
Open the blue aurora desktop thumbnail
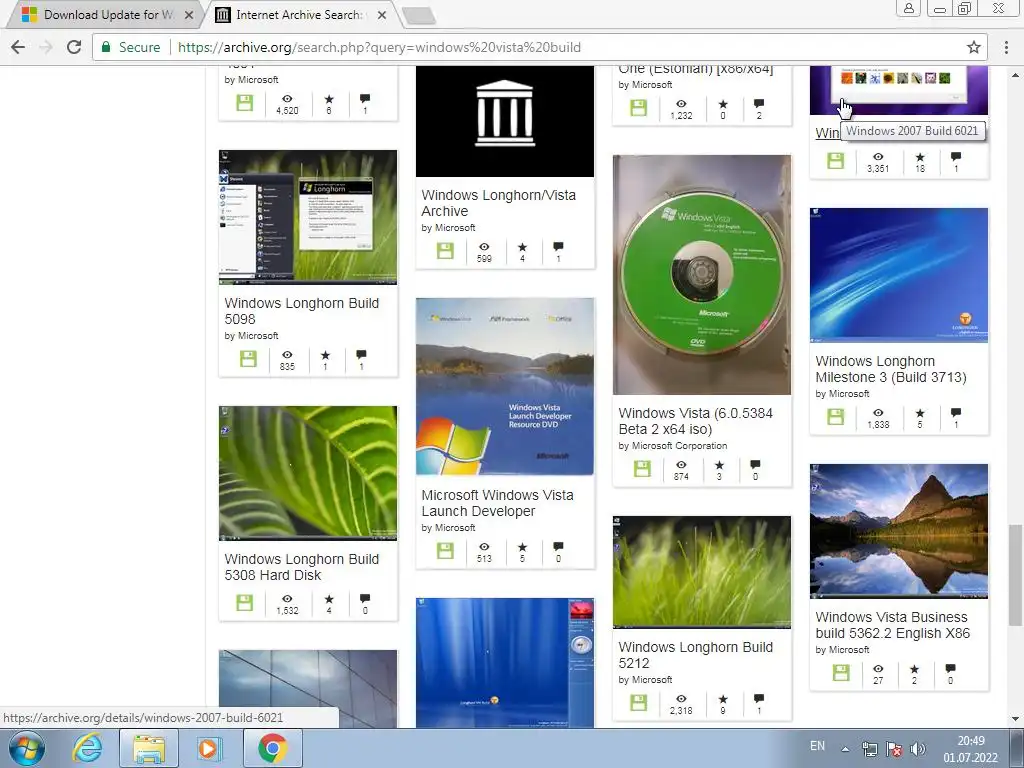(505, 663)
